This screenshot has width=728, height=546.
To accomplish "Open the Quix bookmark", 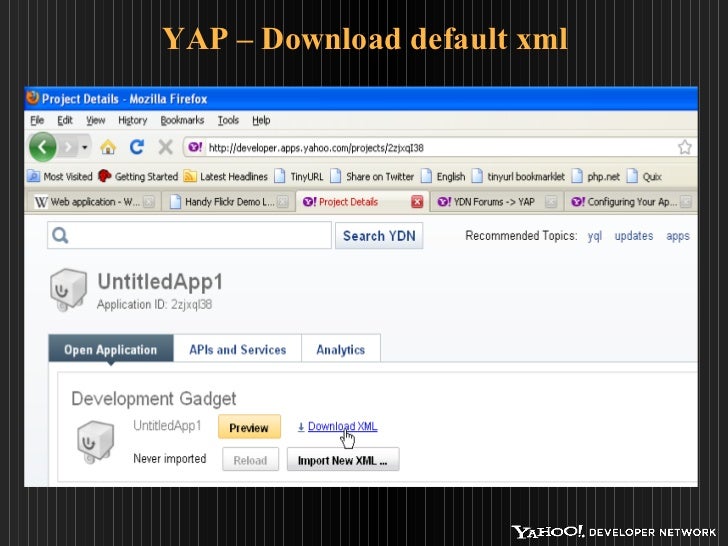I will pos(644,176).
